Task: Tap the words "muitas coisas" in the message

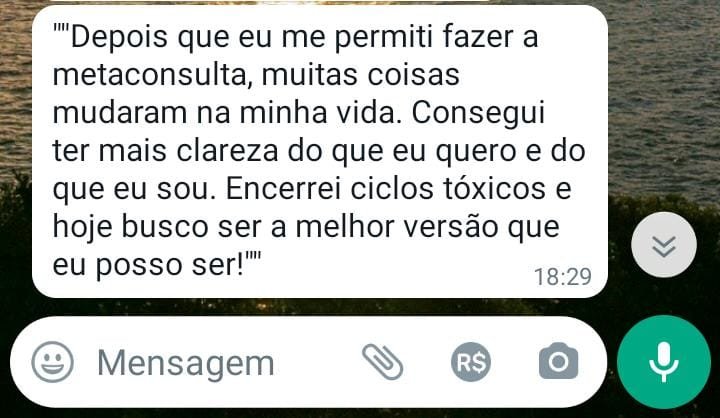Action: click(x=360, y=74)
